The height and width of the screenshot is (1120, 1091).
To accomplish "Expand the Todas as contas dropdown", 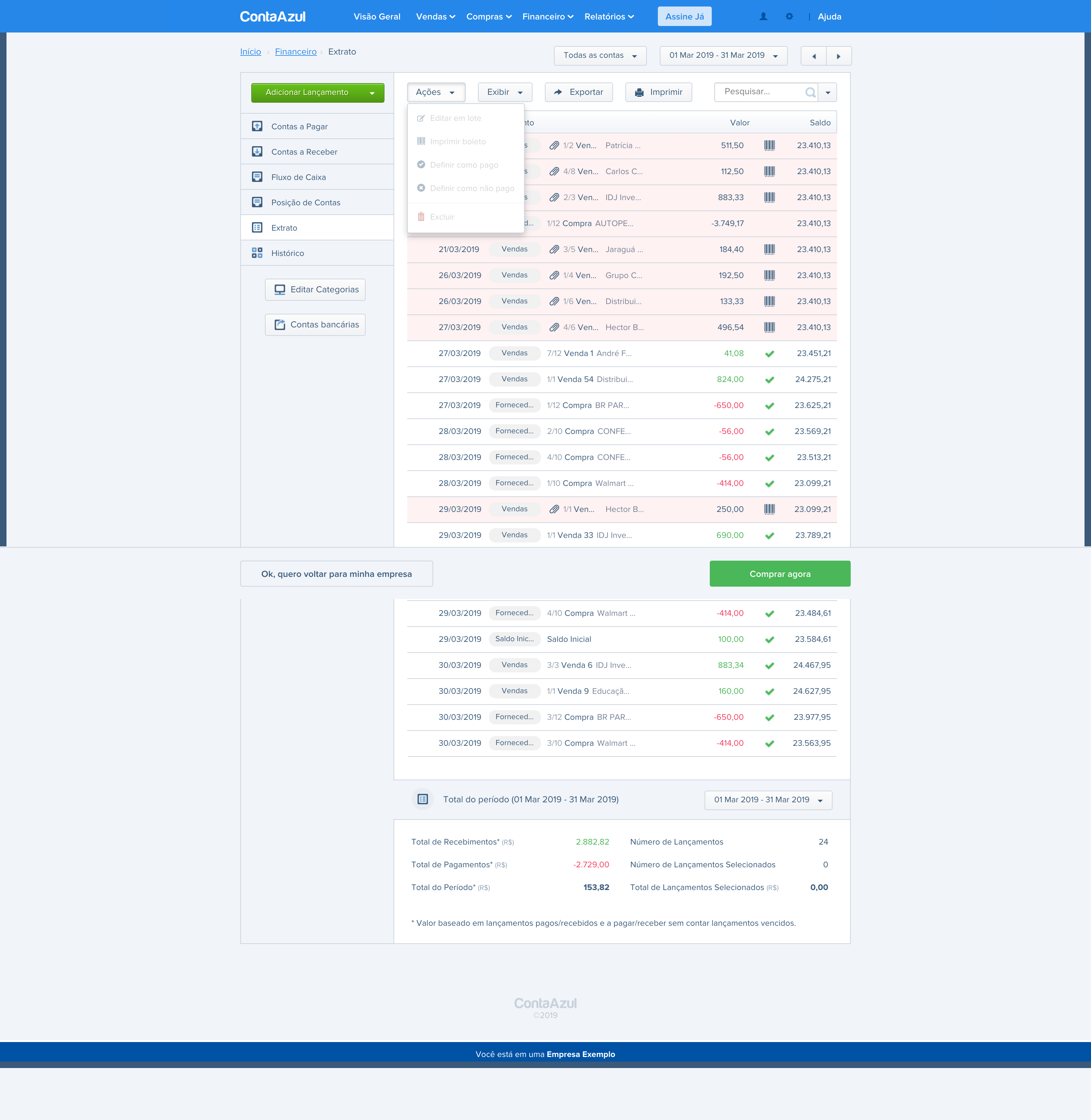I will (x=600, y=56).
